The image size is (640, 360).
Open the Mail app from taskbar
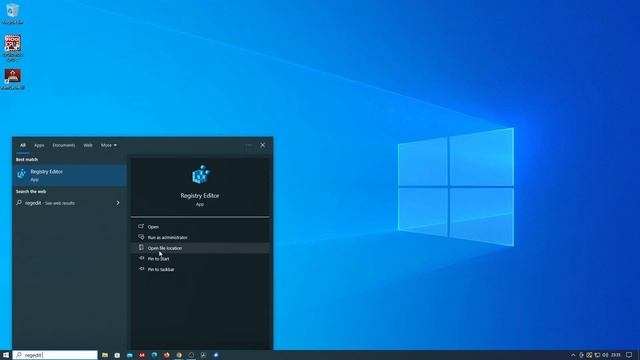129,355
